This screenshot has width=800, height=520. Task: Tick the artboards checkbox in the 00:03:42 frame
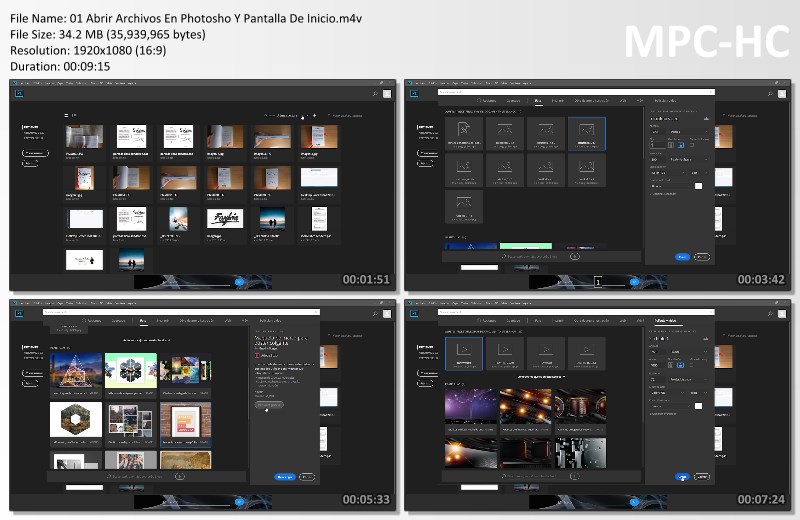692,145
